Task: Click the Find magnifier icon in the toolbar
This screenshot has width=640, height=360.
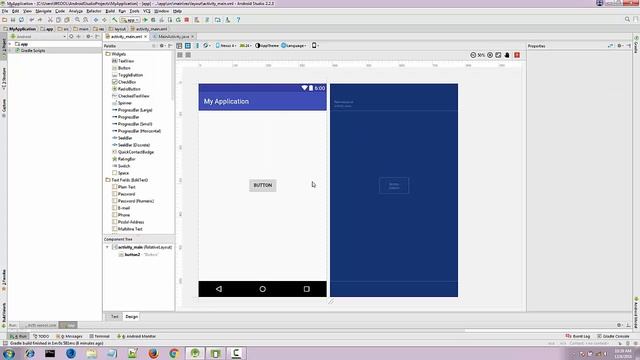Action: click(77, 20)
